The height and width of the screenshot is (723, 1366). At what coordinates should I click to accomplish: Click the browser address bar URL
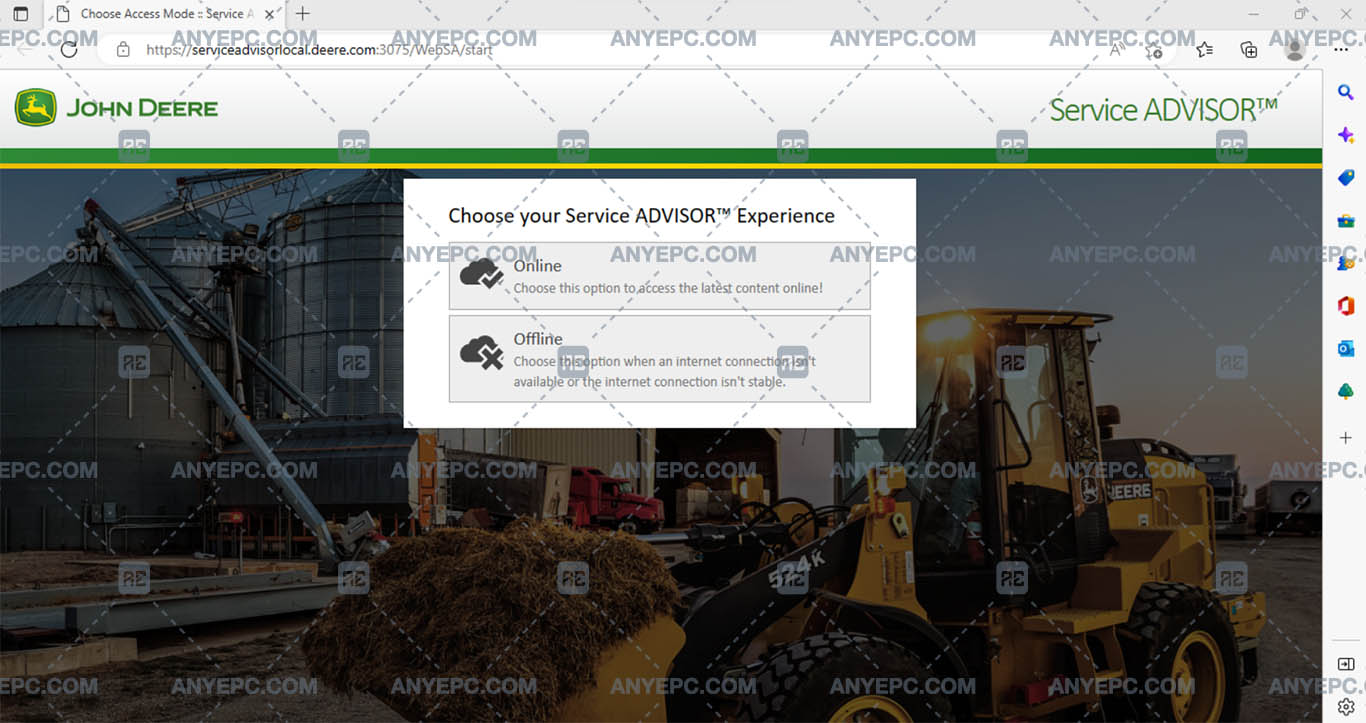pos(319,49)
